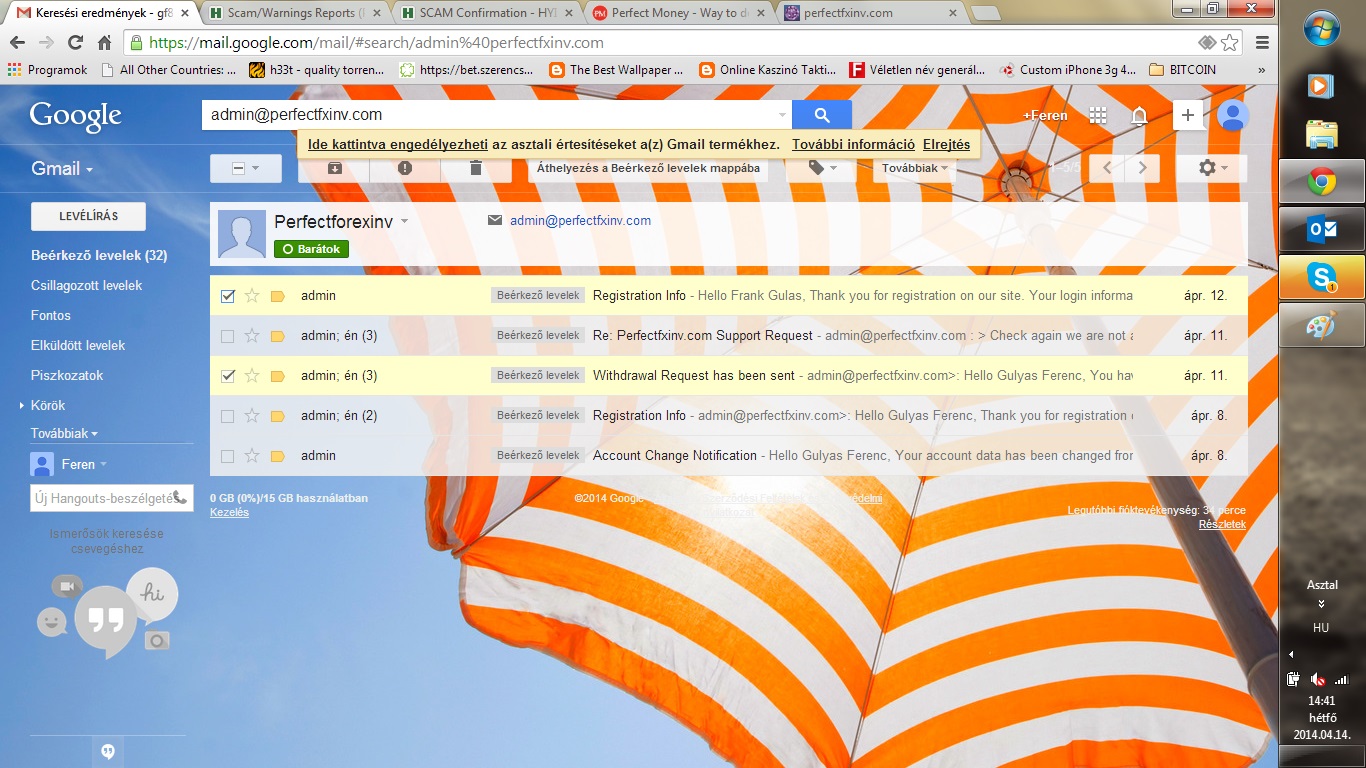Click the LEVÉLÍRÁS compose button
The image size is (1366, 768).
[x=88, y=216]
